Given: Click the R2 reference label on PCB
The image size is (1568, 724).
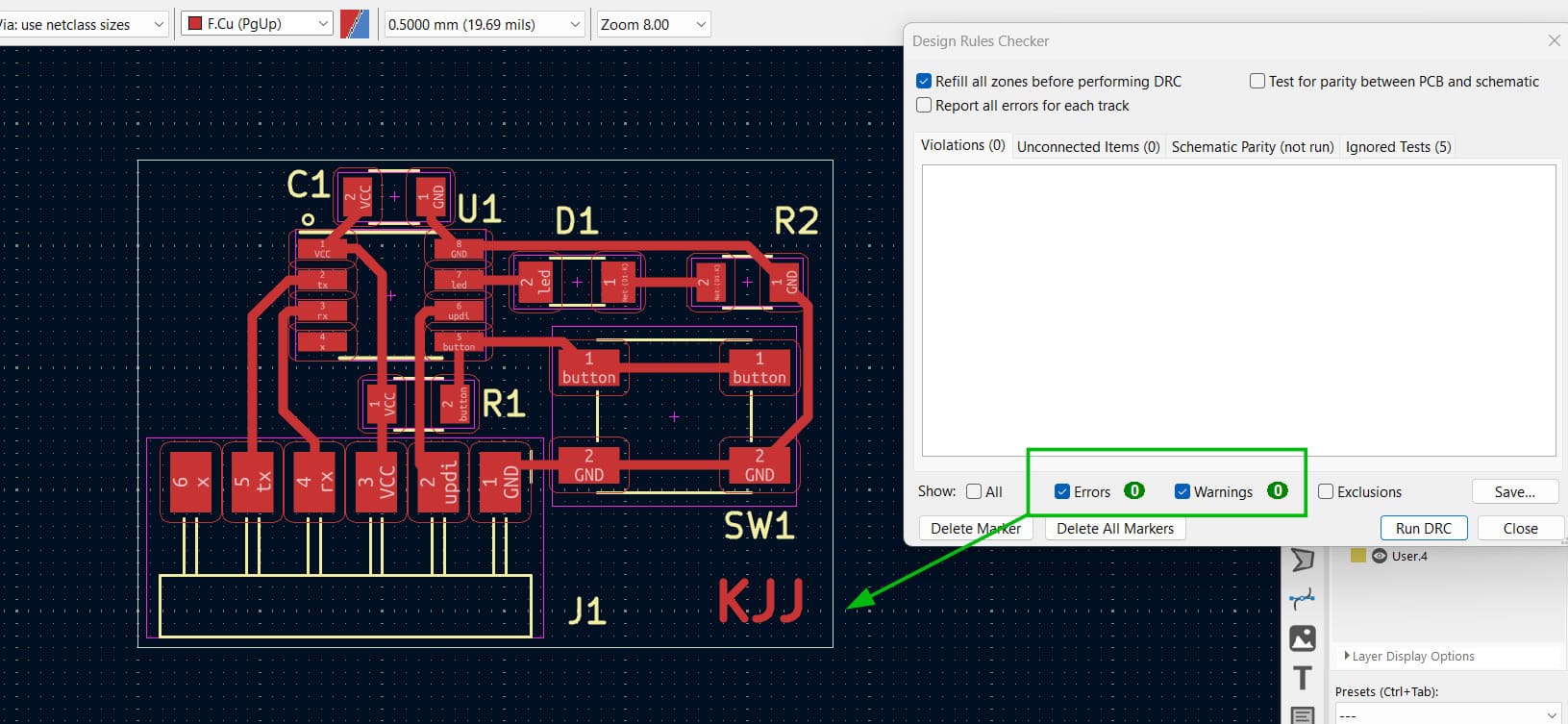Looking at the screenshot, I should [796, 222].
